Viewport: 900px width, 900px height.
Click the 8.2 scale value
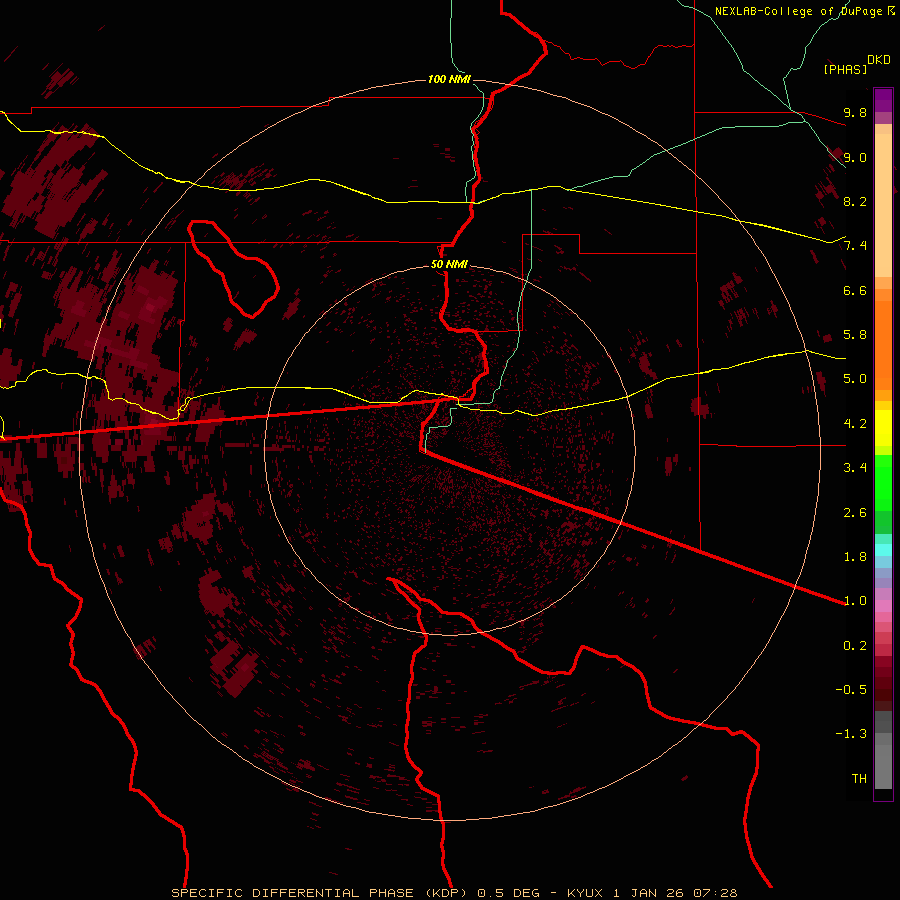point(855,201)
